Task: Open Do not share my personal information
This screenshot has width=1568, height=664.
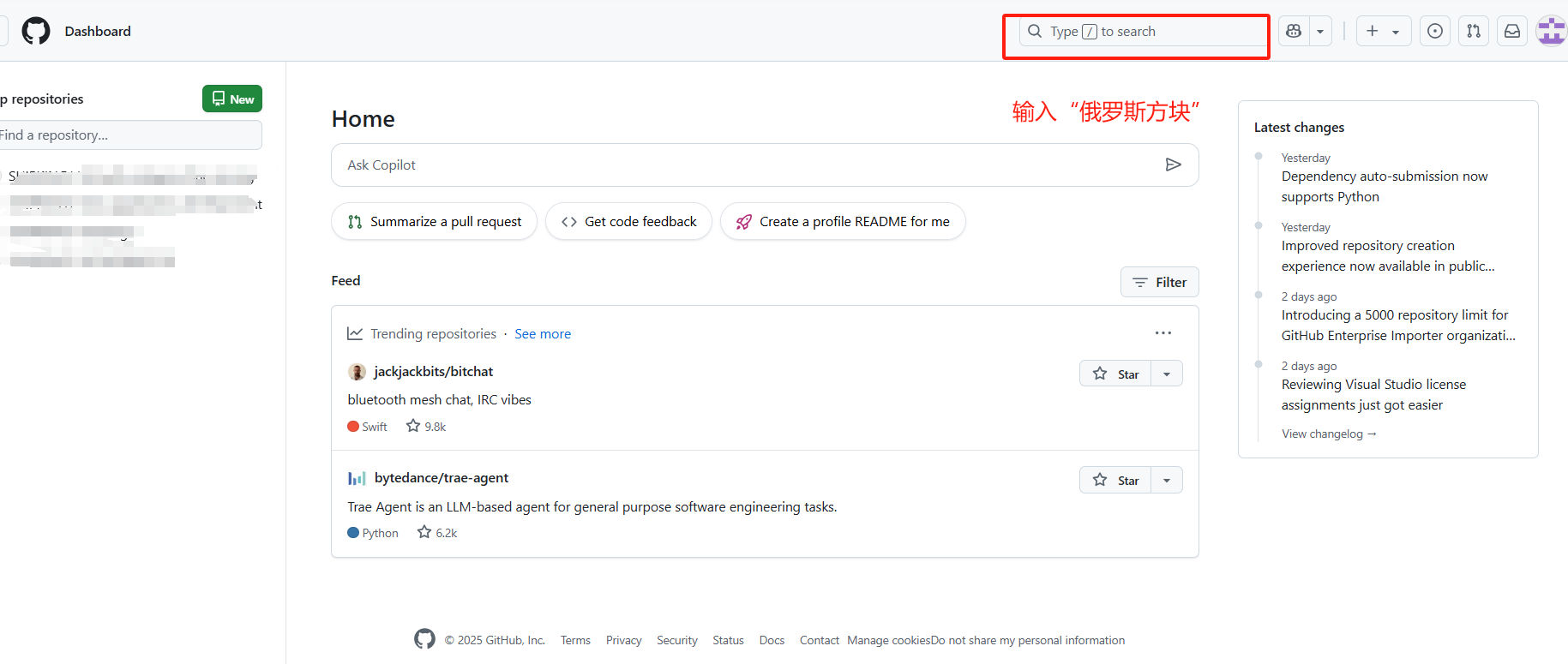Action: point(1028,640)
